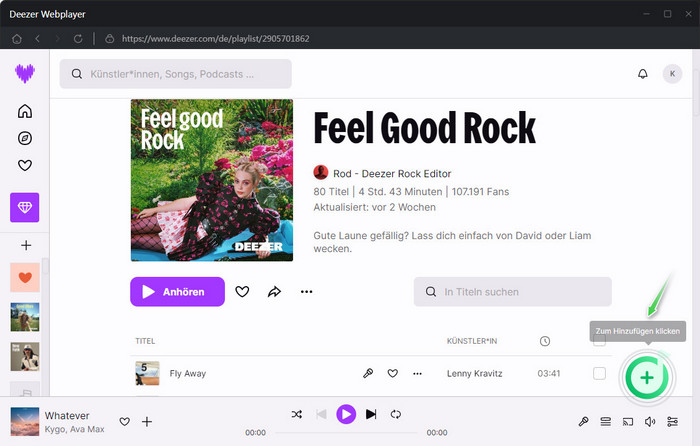Open the song title Whatever in player
The width and height of the screenshot is (700, 446).
[67, 416]
